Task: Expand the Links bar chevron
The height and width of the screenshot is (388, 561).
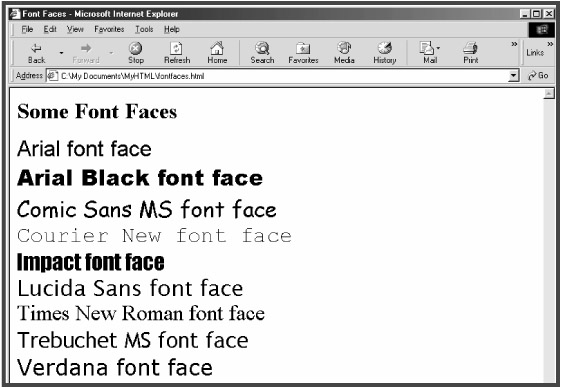Action: [x=550, y=44]
